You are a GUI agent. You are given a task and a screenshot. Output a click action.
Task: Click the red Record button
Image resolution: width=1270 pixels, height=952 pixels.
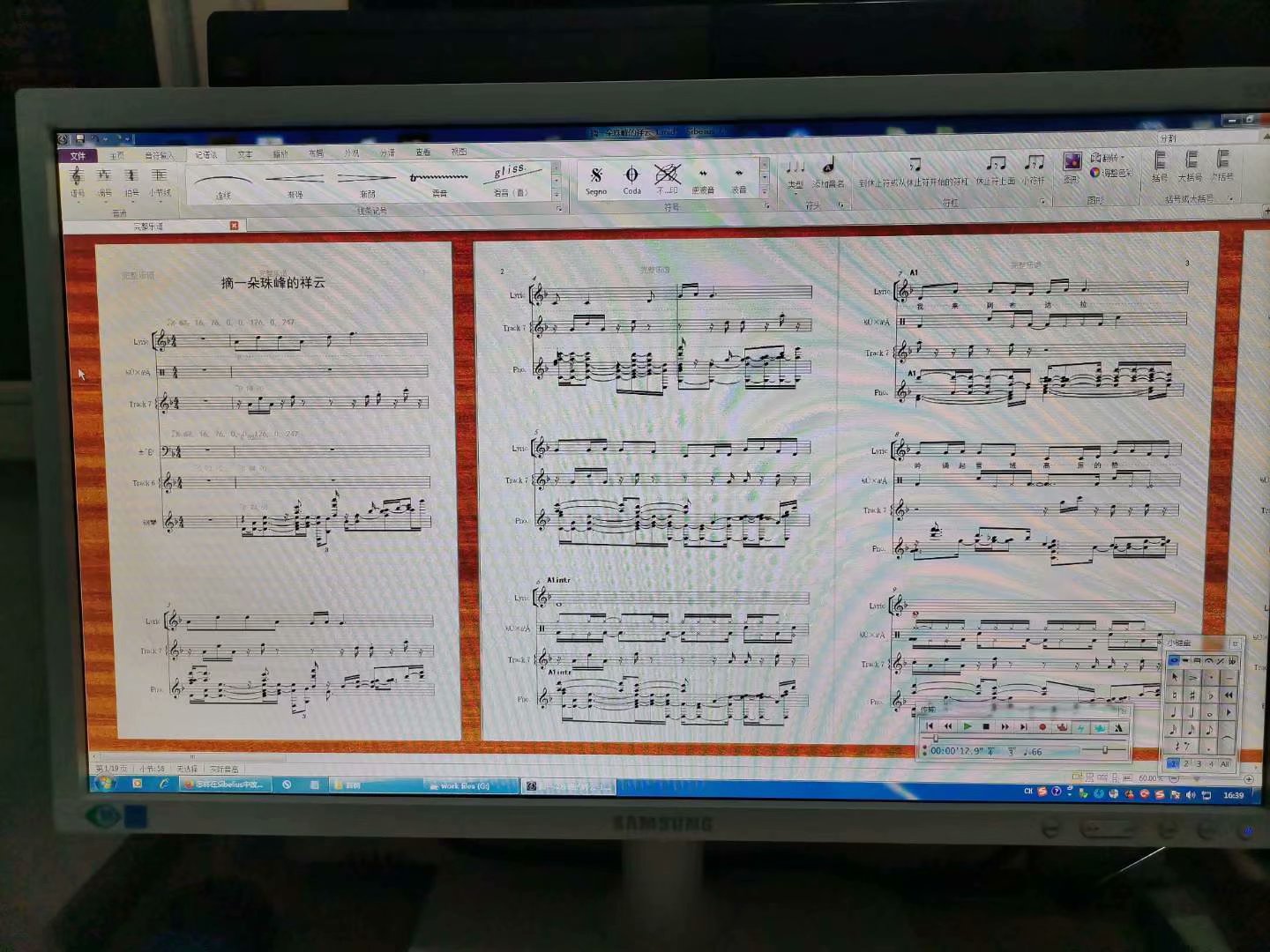pyautogui.click(x=1042, y=726)
